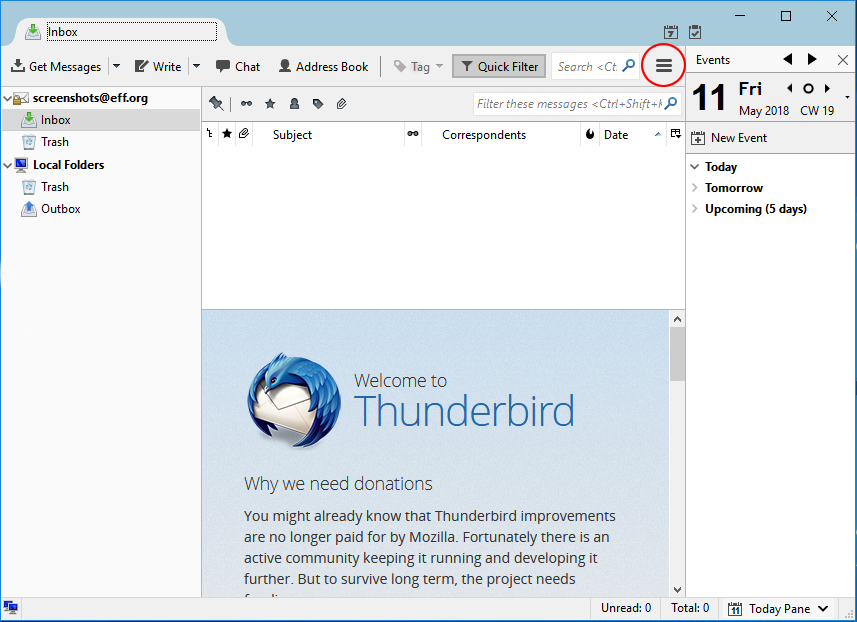This screenshot has width=857, height=622.
Task: Click the welcome page scrollbar thumb
Action: 677,355
